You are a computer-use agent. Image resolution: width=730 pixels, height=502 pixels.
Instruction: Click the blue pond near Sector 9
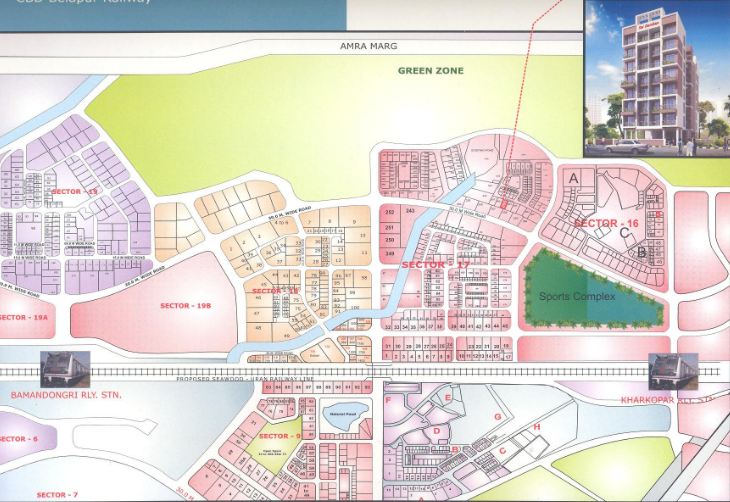click(345, 416)
